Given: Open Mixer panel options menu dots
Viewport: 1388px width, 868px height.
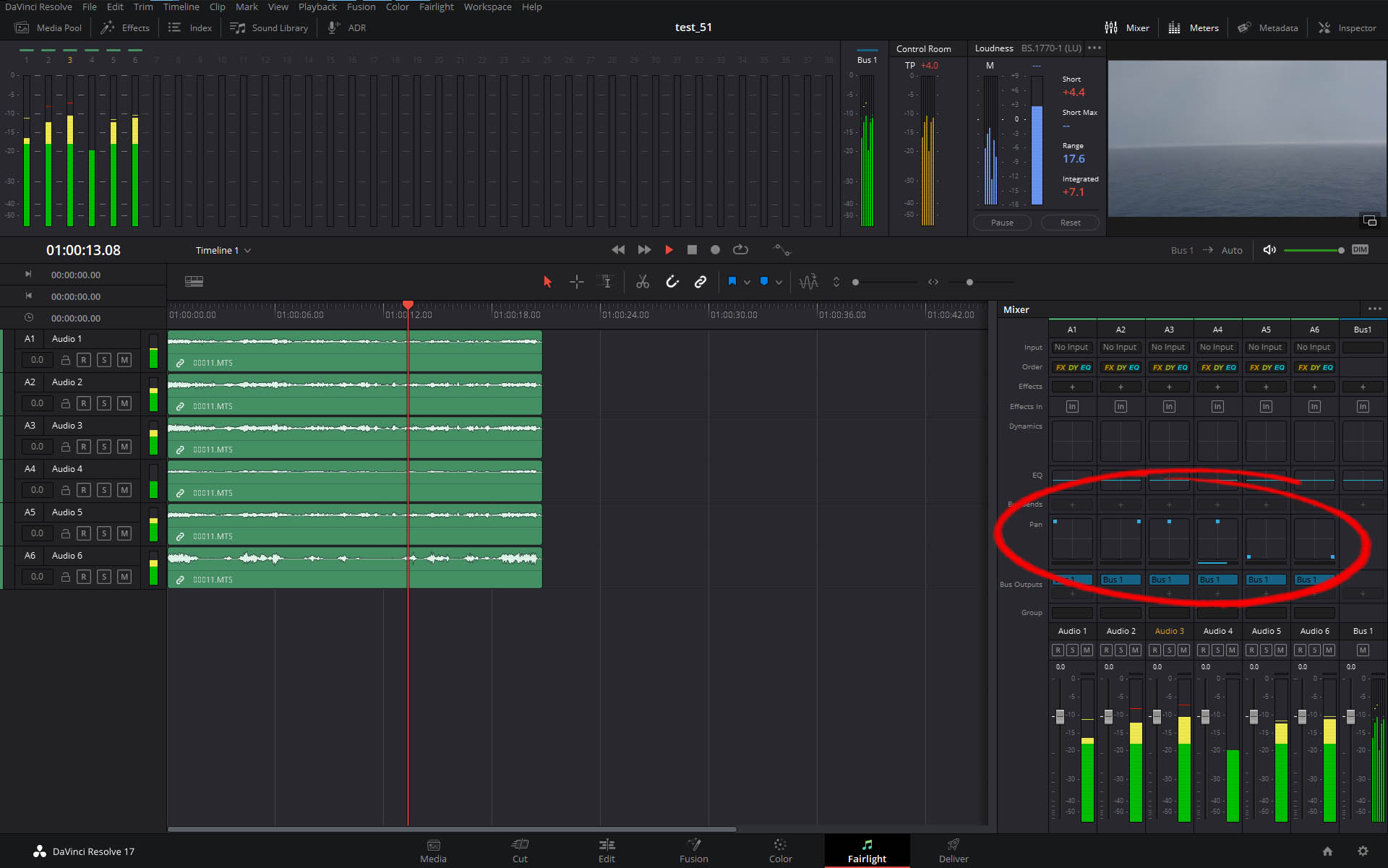Looking at the screenshot, I should point(1374,309).
